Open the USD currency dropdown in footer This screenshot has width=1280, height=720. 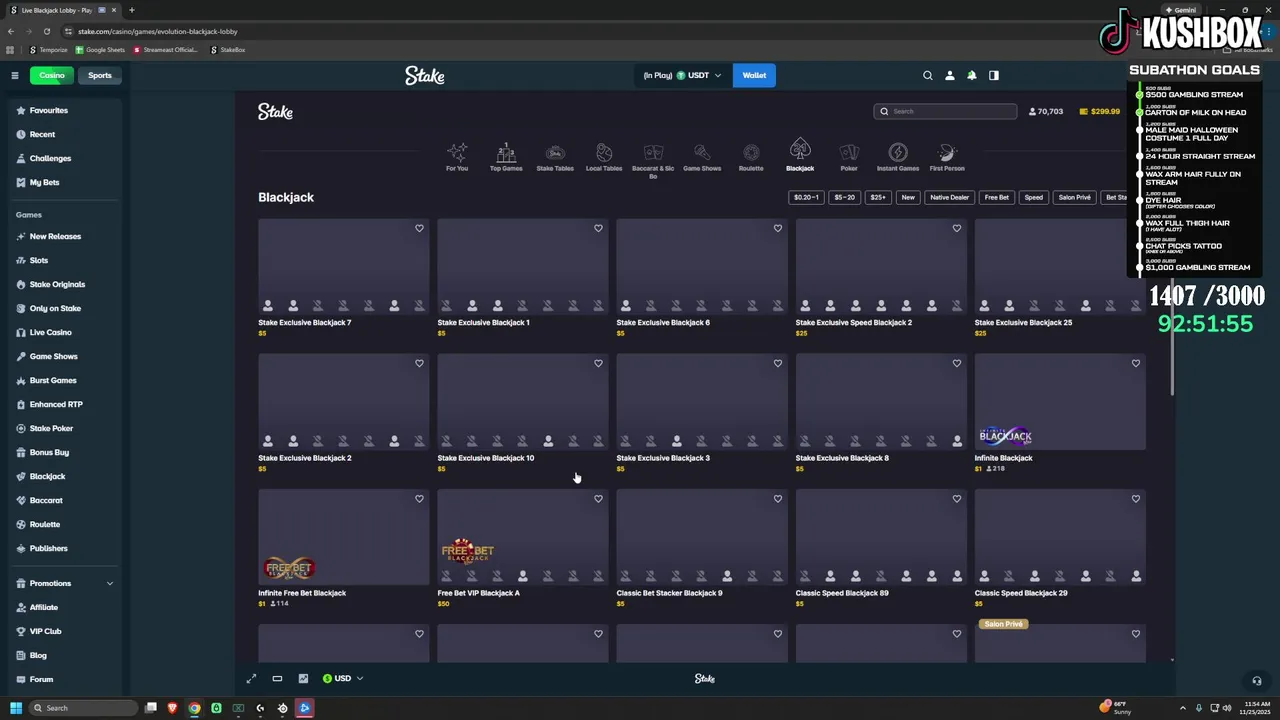click(x=342, y=678)
